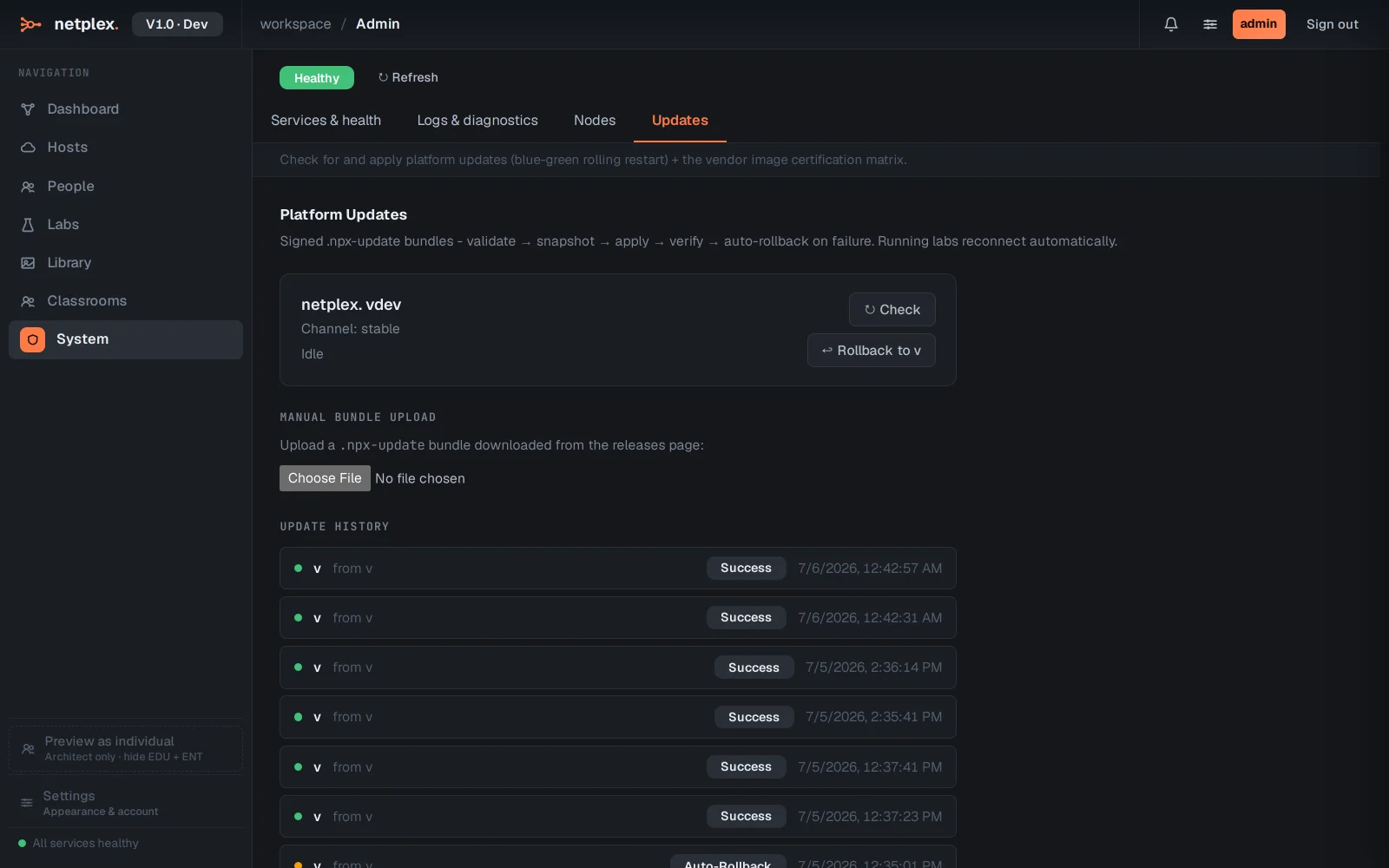Screen dimensions: 1389x868
Task: Click Success badge for 7/5/2026, 12:37:23 PM
Action: click(746, 817)
